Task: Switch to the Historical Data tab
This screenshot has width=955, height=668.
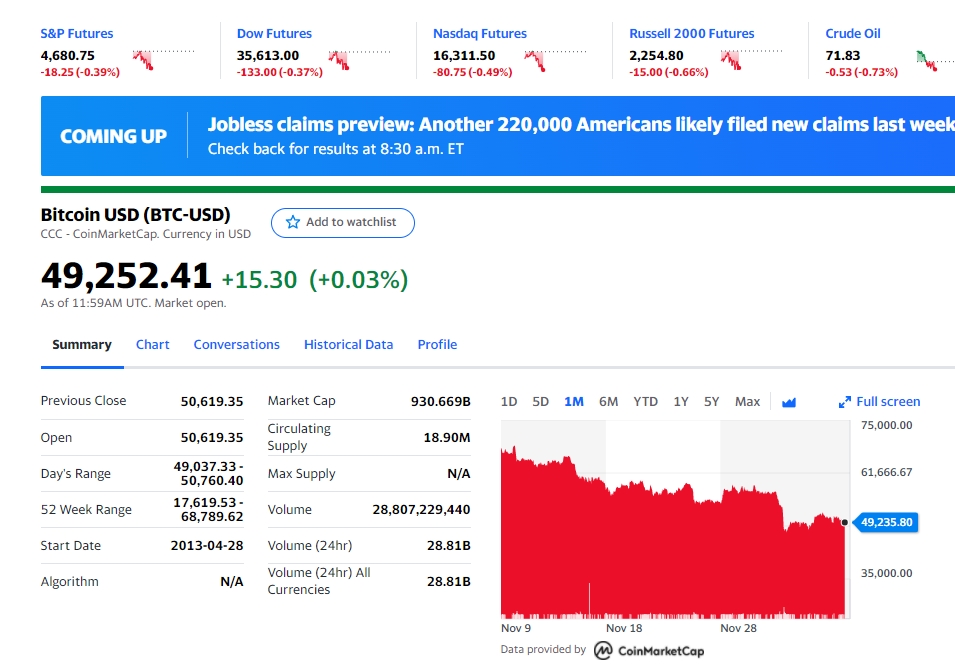Action: coord(348,345)
